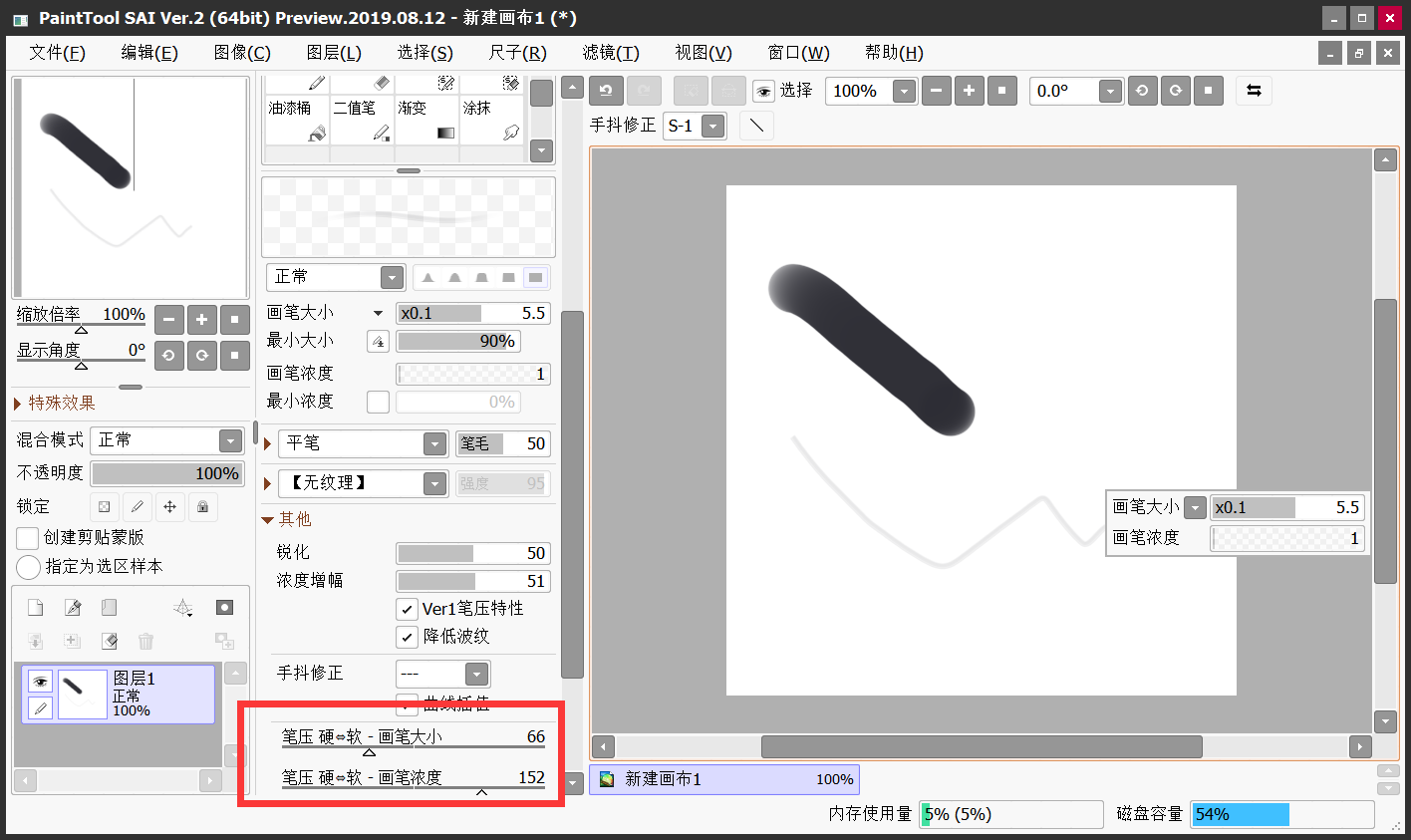The image size is (1411, 840).
Task: Enable 创建剪贴蒙版 checkbox
Action: pyautogui.click(x=28, y=538)
